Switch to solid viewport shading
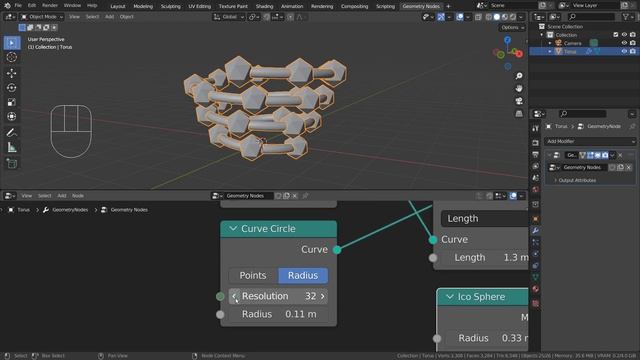The height and width of the screenshot is (360, 640). 497,17
